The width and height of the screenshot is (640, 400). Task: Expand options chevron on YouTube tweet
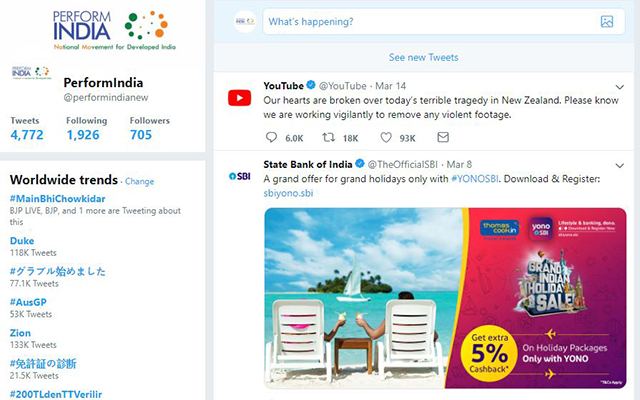pyautogui.click(x=620, y=87)
